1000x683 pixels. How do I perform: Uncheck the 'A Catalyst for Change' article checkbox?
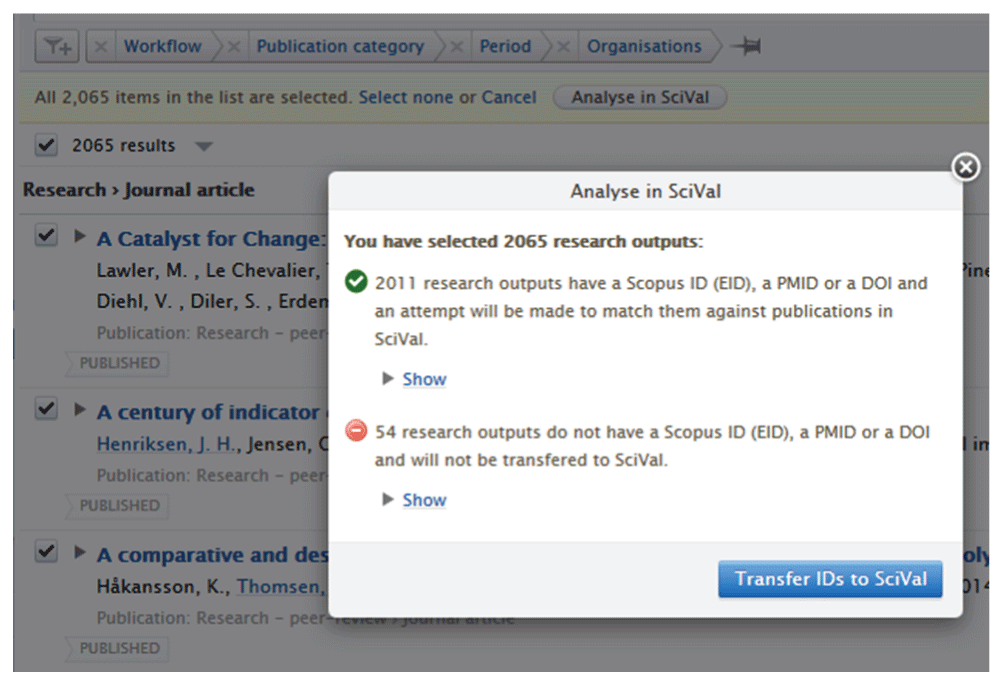(46, 236)
